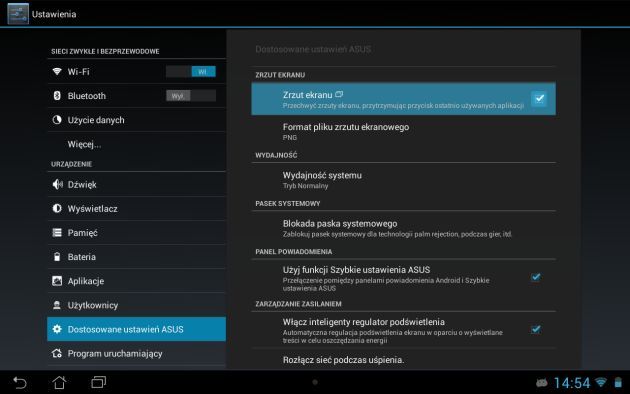Tap the Bluetooth label in sidebar
The image size is (630, 394).
pyautogui.click(x=87, y=96)
